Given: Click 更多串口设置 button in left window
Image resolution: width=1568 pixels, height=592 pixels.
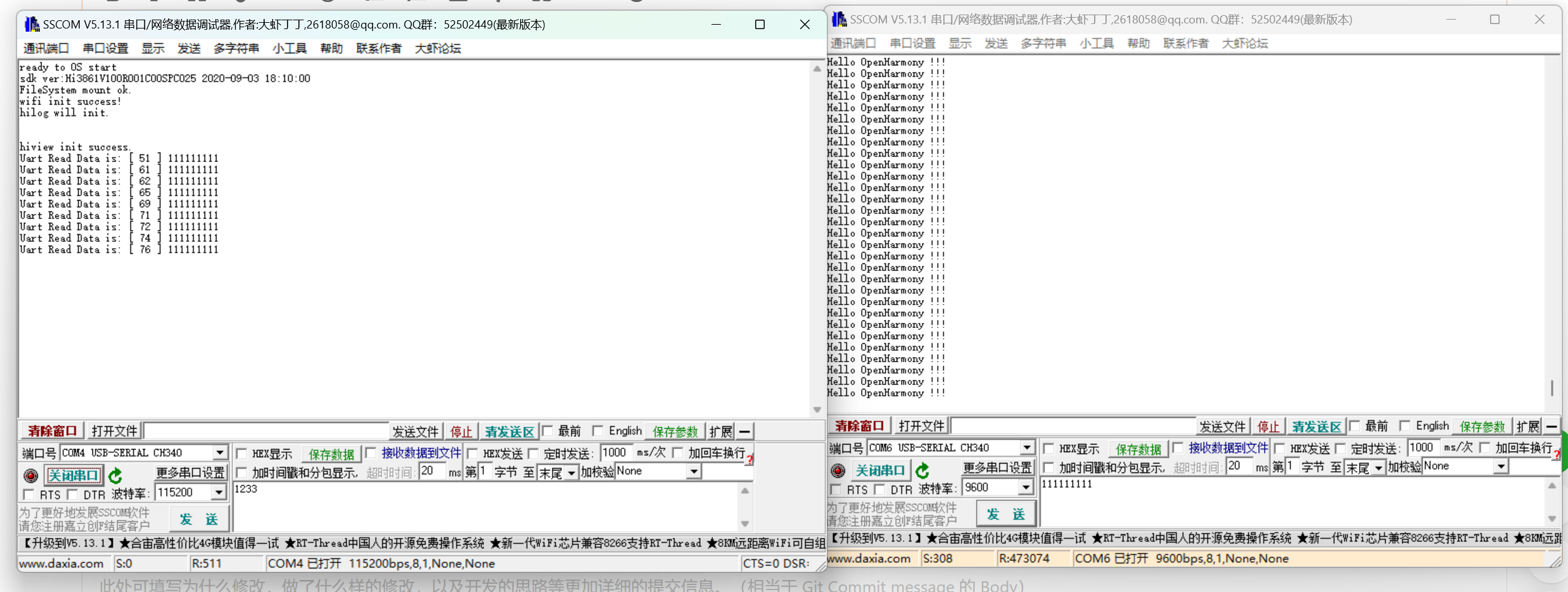Looking at the screenshot, I should (x=191, y=472).
